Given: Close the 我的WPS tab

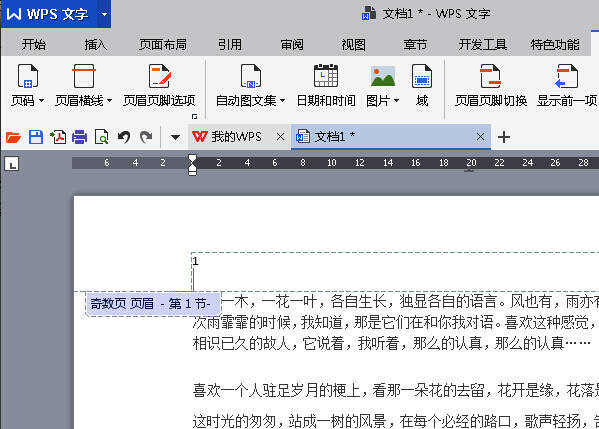Looking at the screenshot, I should click(280, 136).
